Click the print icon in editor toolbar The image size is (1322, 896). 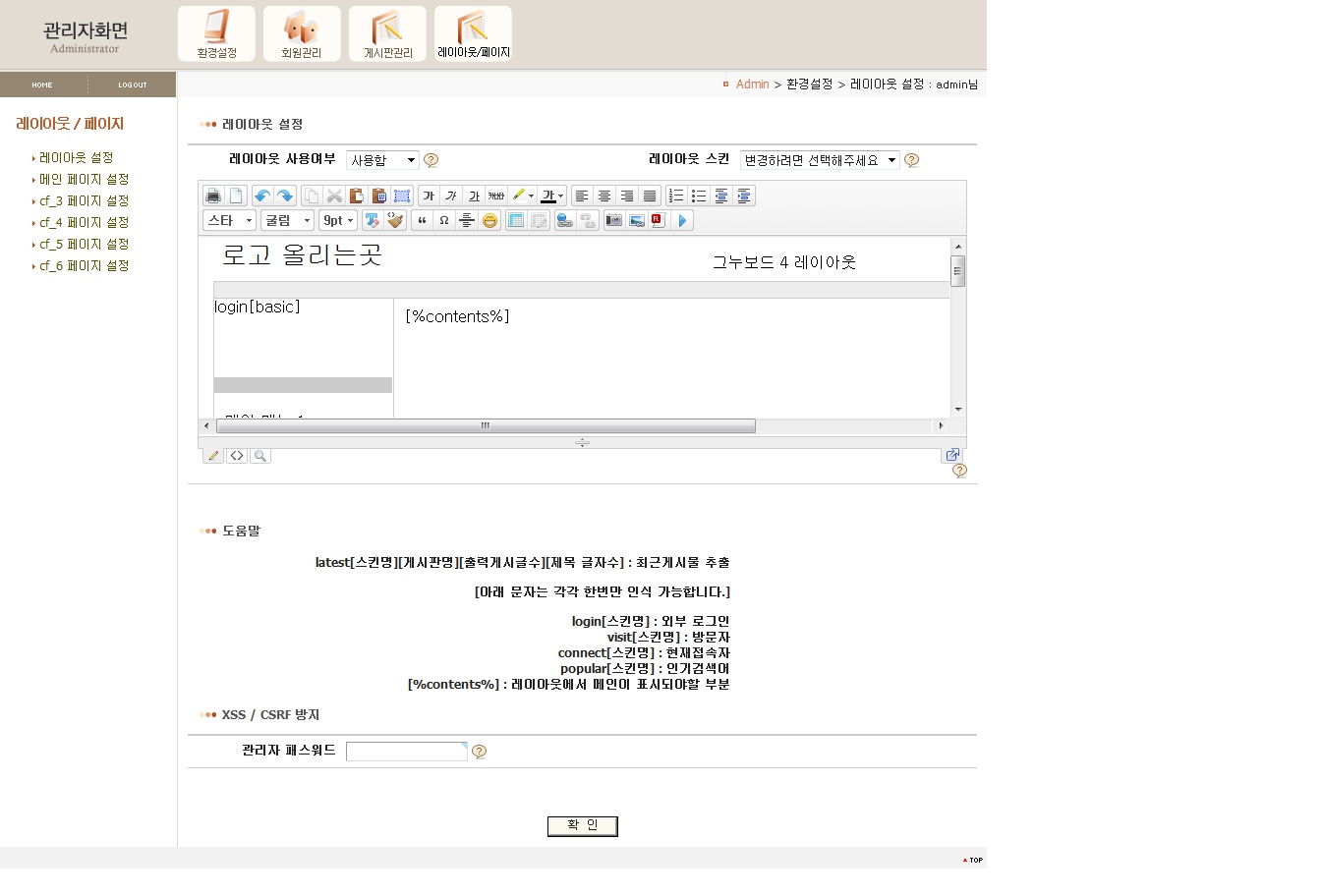[x=213, y=196]
